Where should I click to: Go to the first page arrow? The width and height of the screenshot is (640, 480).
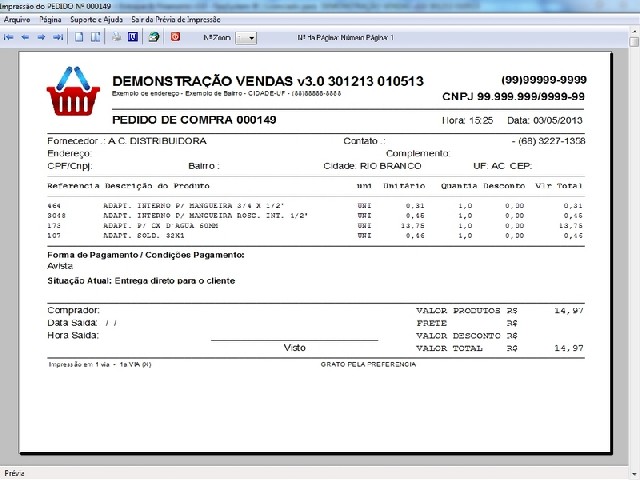9,37
